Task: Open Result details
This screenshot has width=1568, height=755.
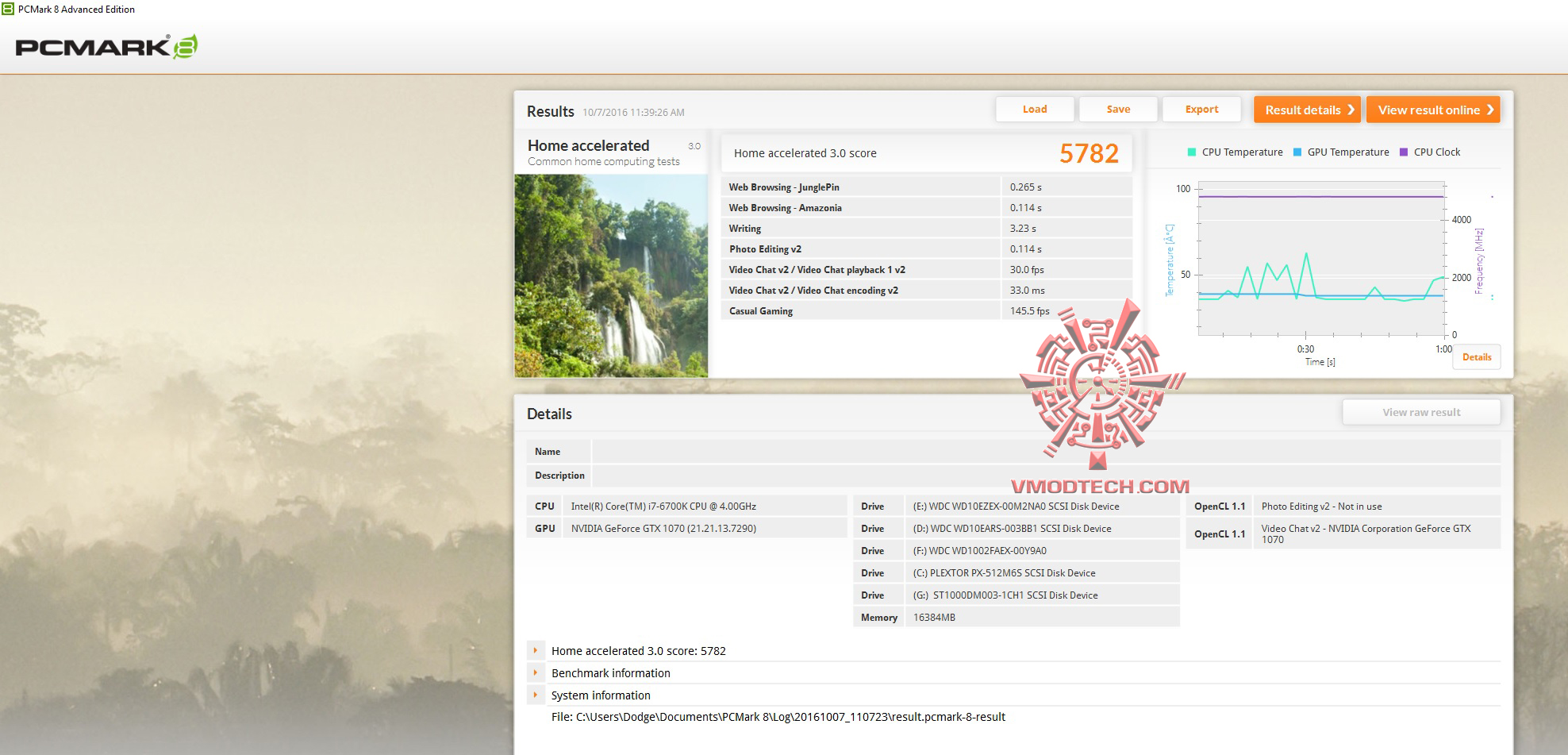Action: [1308, 110]
